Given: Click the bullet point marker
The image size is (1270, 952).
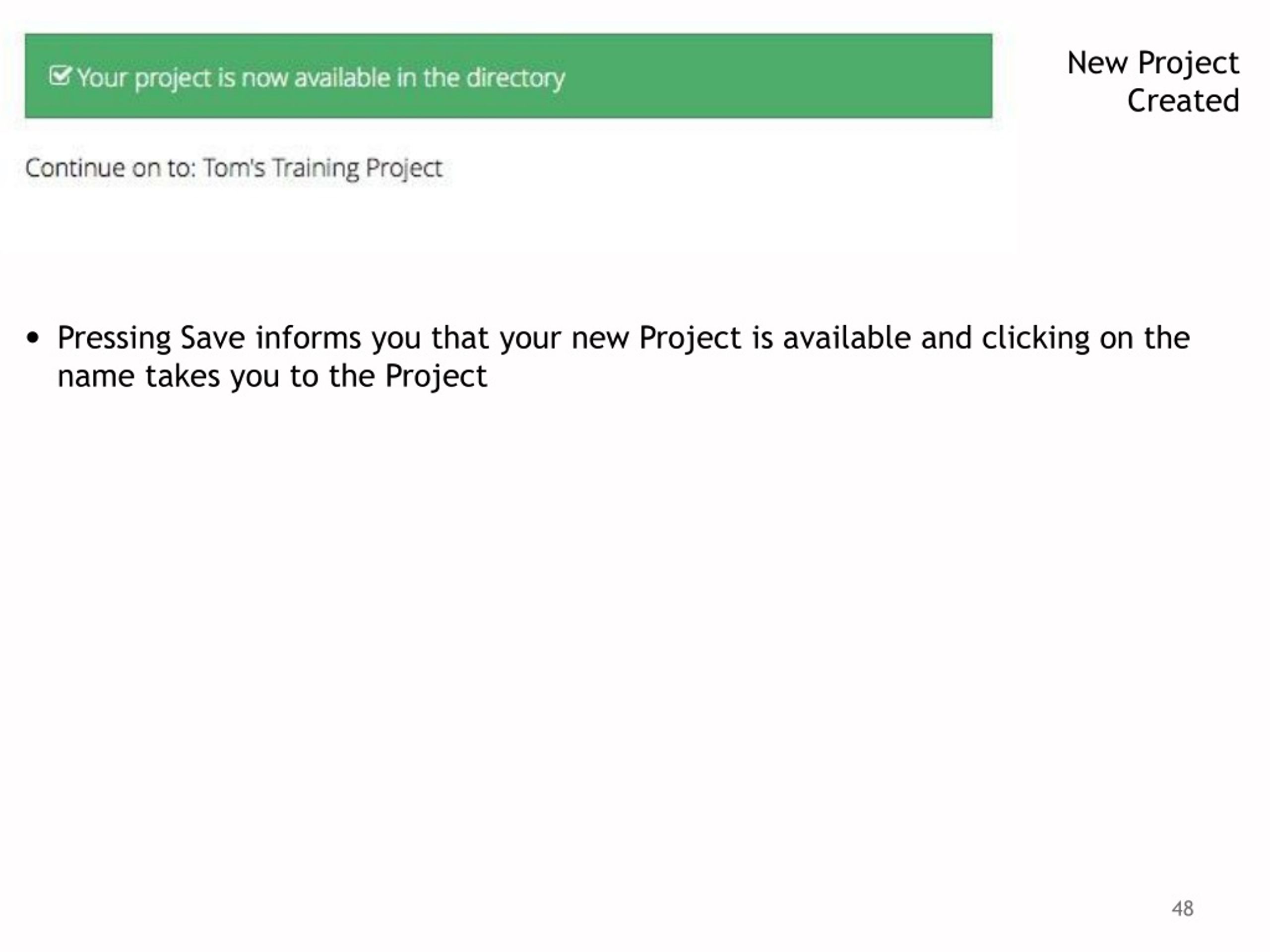Looking at the screenshot, I should pyautogui.click(x=33, y=338).
